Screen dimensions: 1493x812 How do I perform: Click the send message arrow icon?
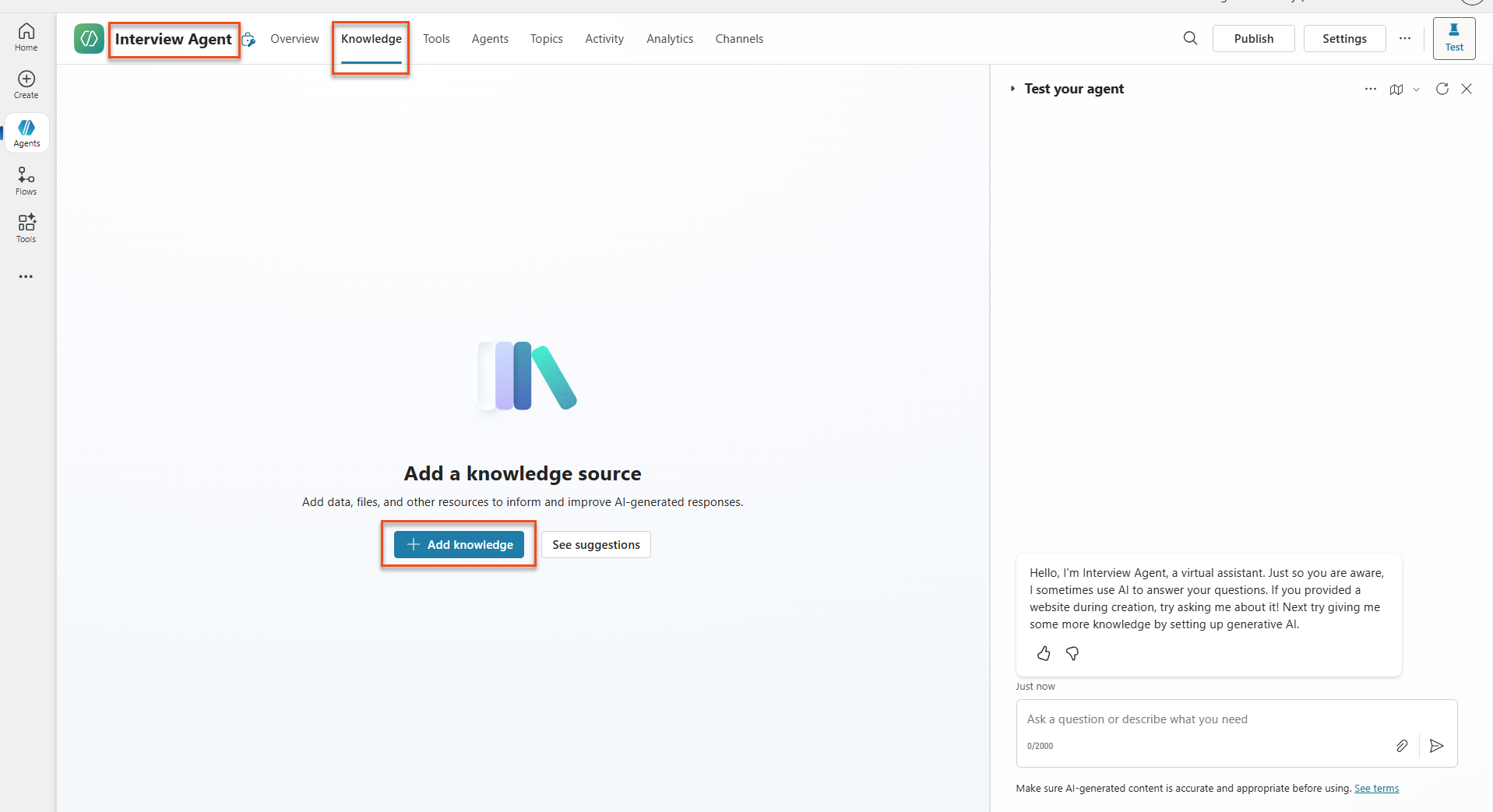click(1437, 746)
